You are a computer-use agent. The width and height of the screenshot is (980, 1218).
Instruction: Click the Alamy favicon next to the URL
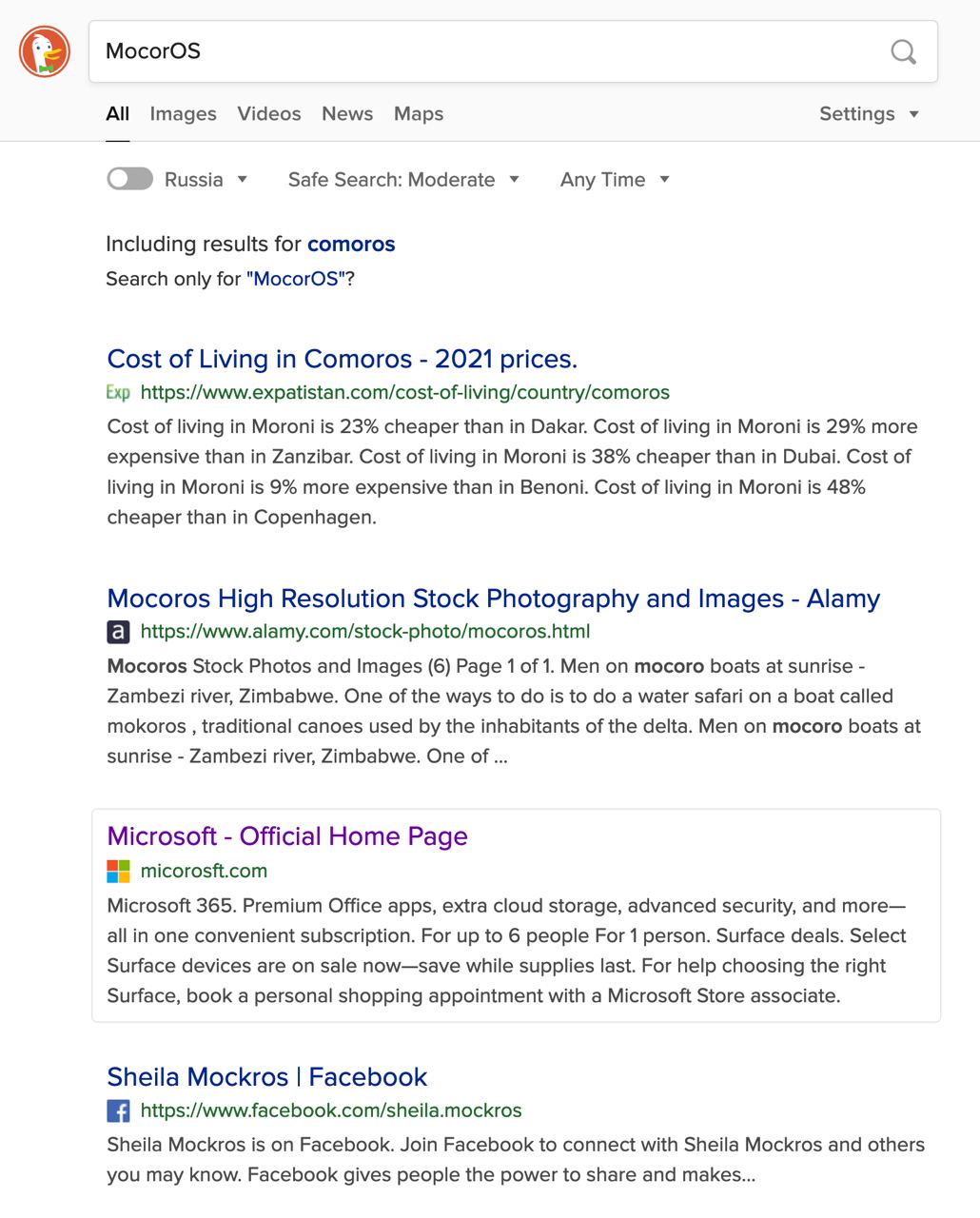(x=118, y=632)
